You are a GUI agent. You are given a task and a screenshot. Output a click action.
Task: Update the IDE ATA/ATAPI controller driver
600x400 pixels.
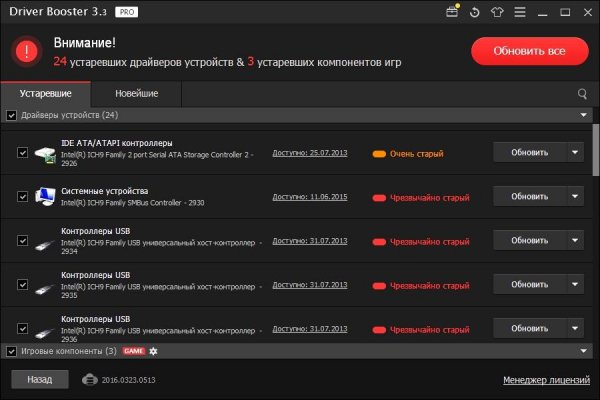click(x=530, y=152)
